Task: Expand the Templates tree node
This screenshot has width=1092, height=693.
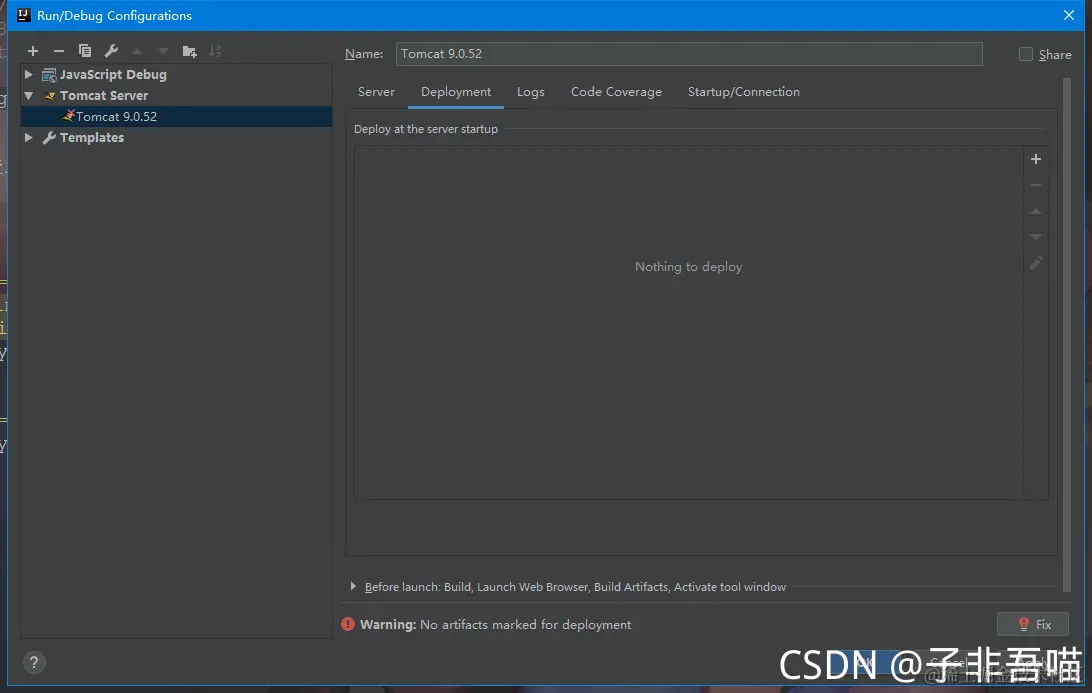Action: click(29, 137)
